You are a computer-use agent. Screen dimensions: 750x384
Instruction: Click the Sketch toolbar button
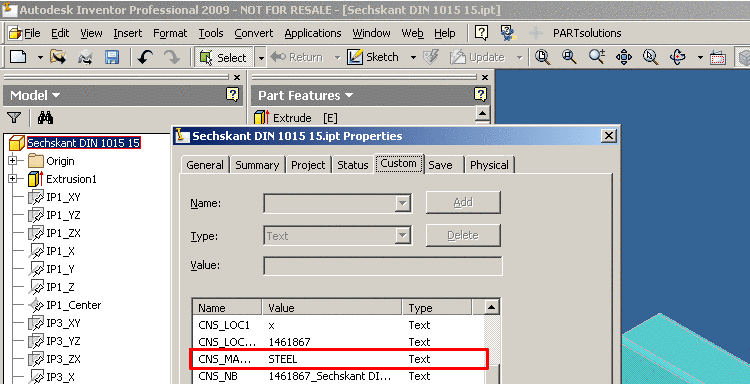[x=373, y=57]
